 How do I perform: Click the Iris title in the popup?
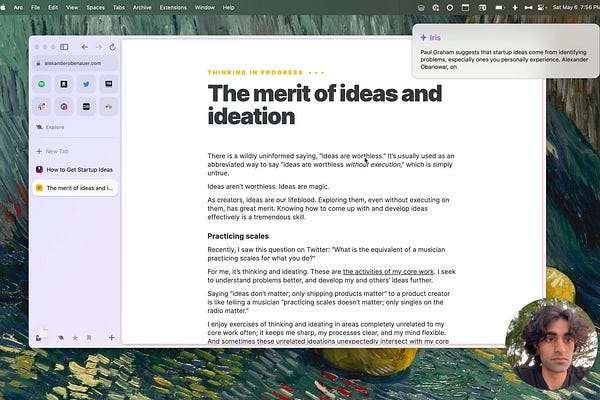click(435, 38)
